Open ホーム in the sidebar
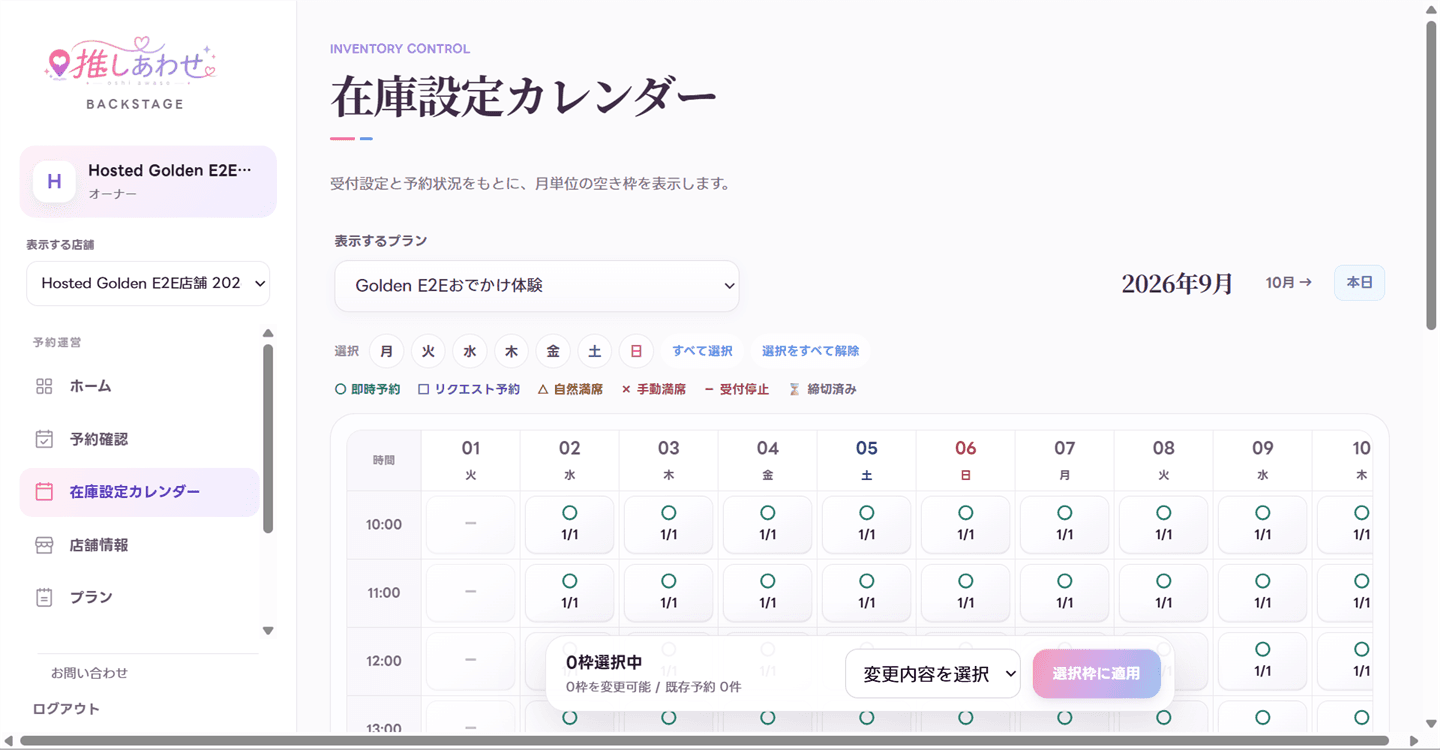This screenshot has width=1440, height=750. pyautogui.click(x=140, y=386)
